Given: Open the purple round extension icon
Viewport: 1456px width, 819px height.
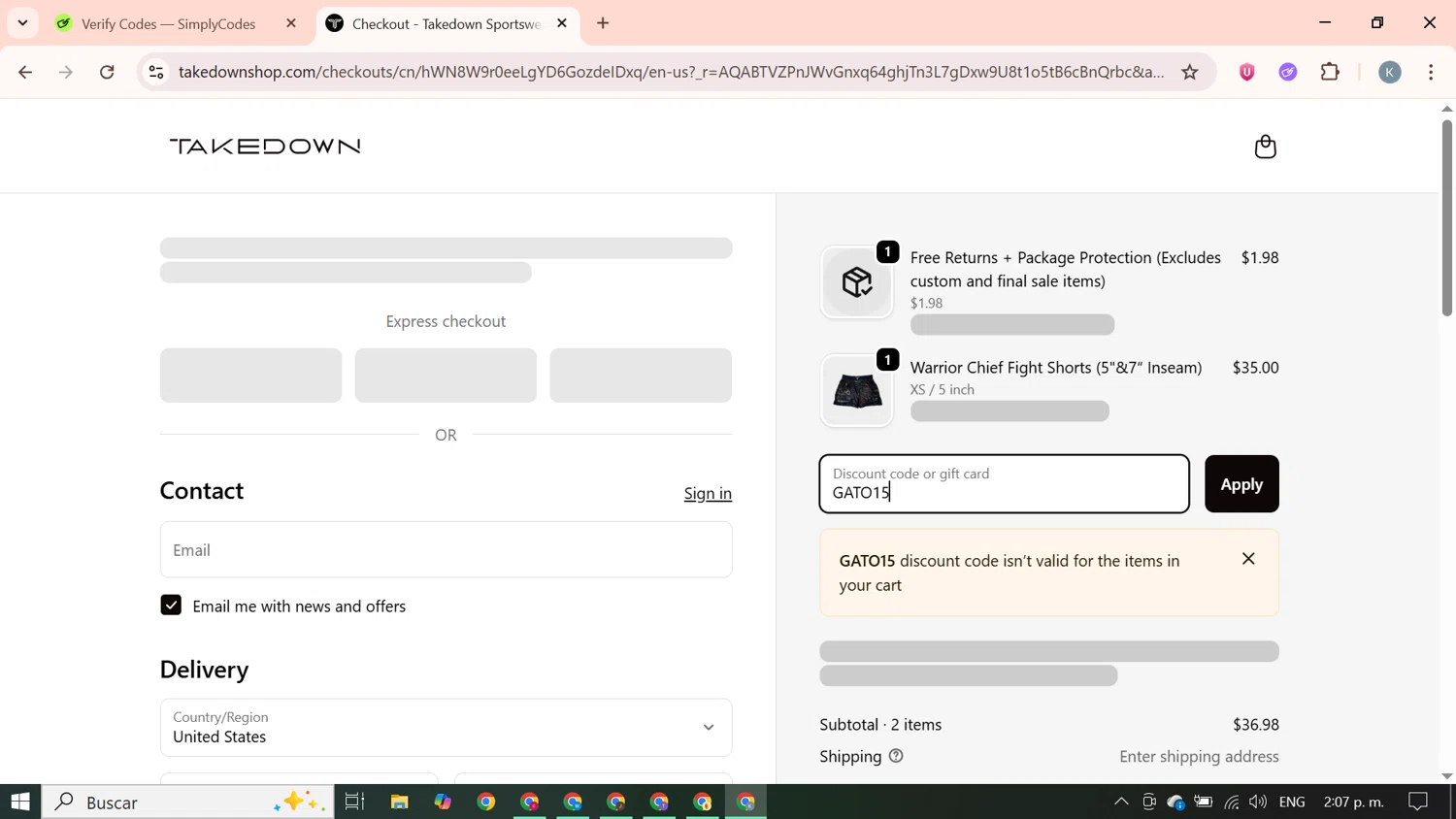Looking at the screenshot, I should [1288, 72].
